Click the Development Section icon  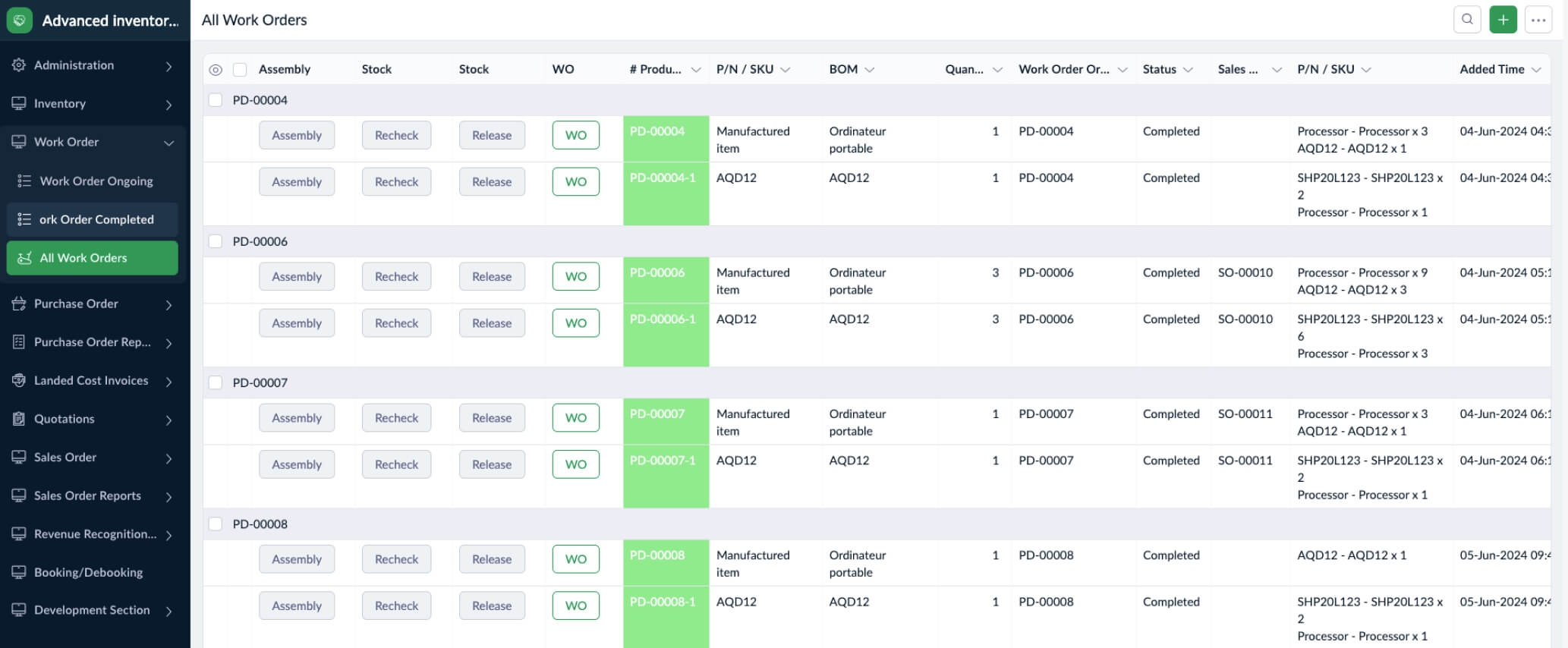click(x=19, y=610)
